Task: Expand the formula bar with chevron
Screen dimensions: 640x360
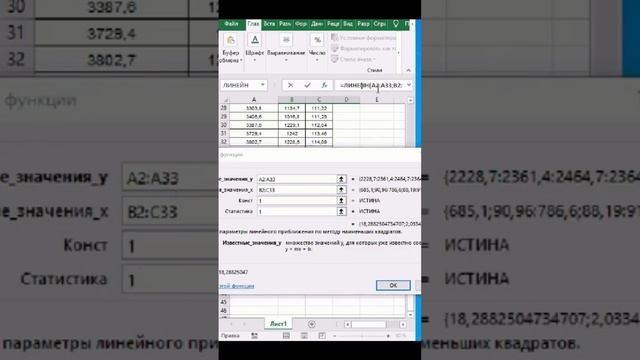Action: click(x=409, y=85)
